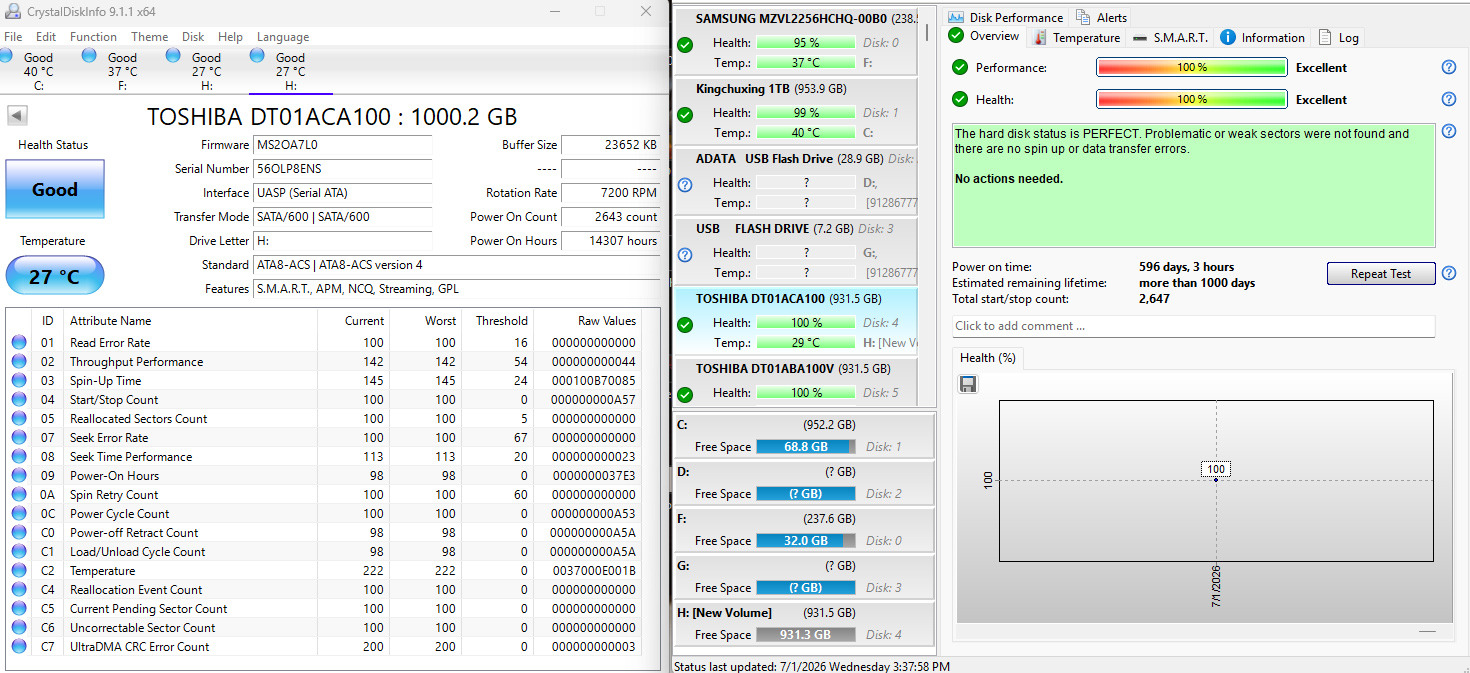Open the File menu
The height and width of the screenshot is (673, 1470).
point(13,37)
